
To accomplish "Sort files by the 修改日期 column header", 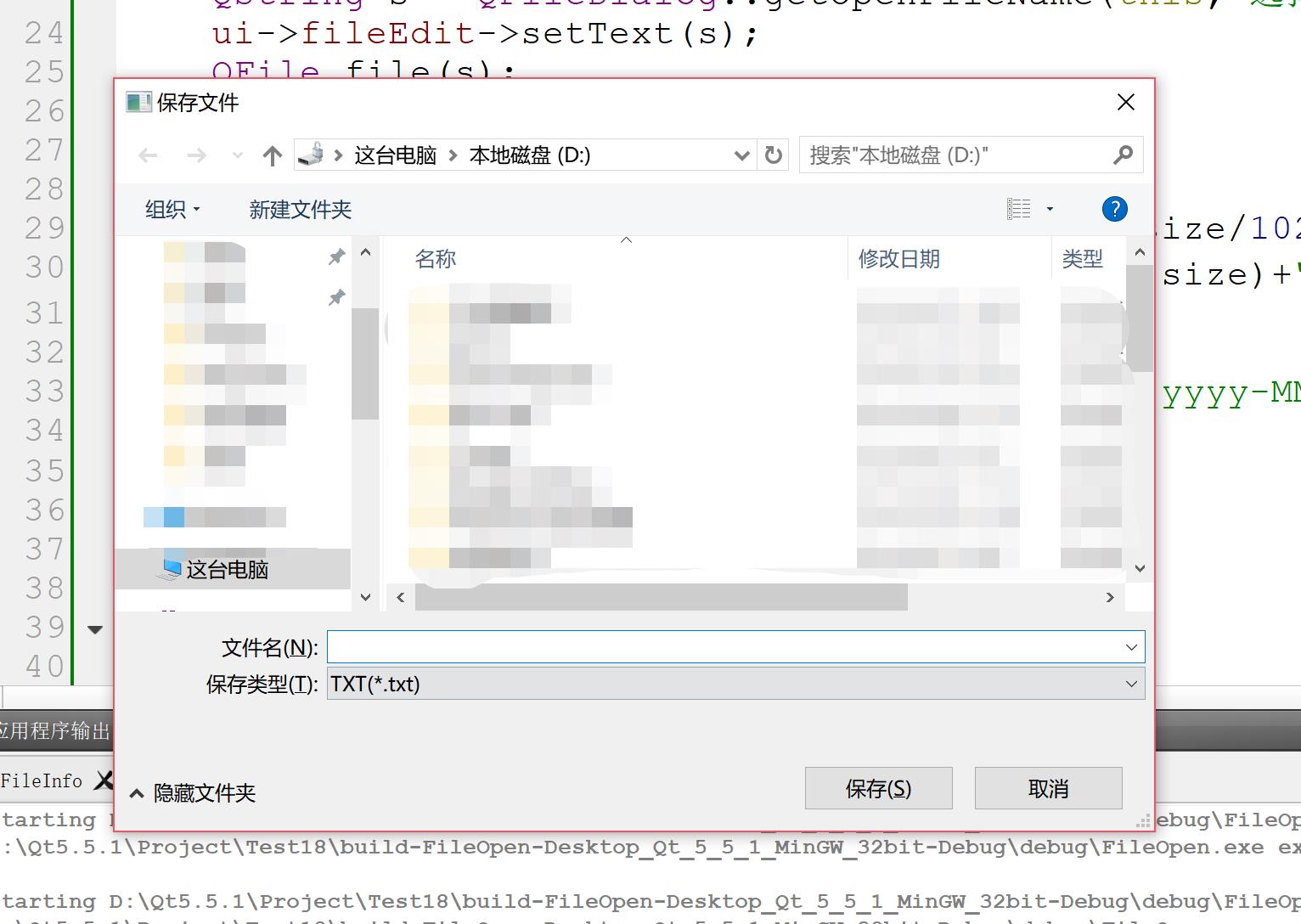I will pos(898,258).
